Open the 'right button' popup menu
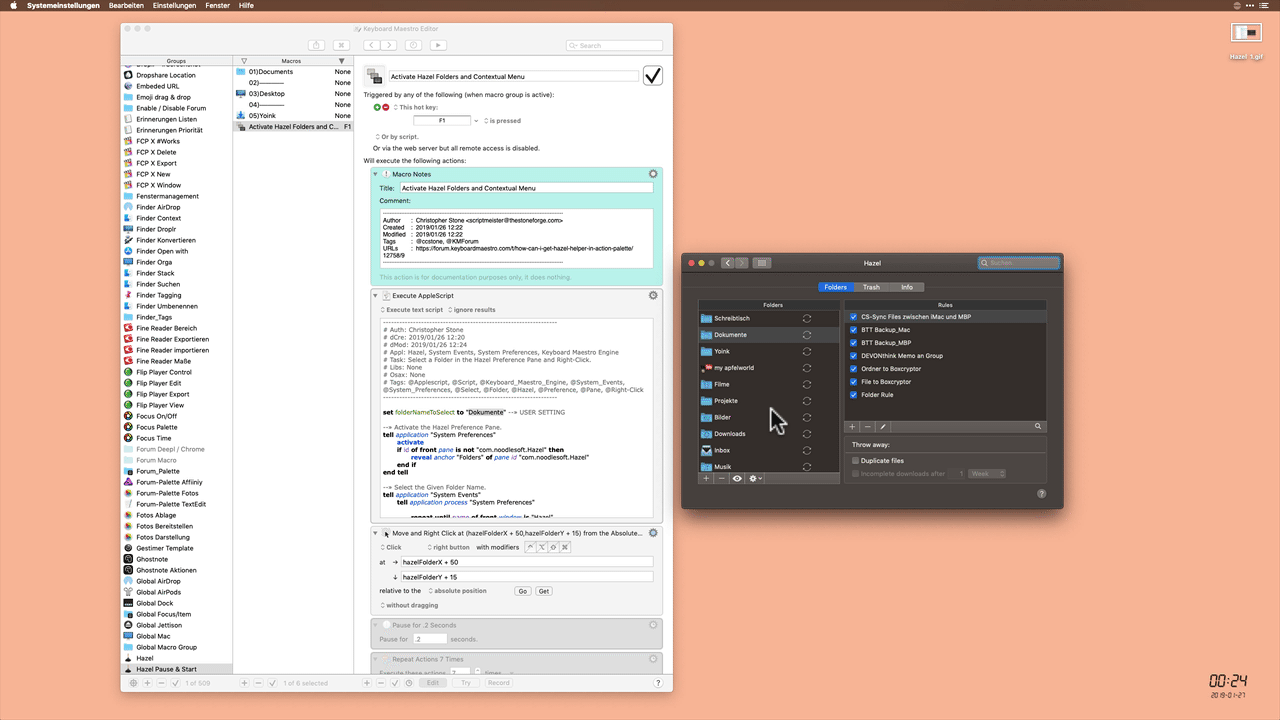Screen dimensions: 1280x720 click(x=447, y=547)
